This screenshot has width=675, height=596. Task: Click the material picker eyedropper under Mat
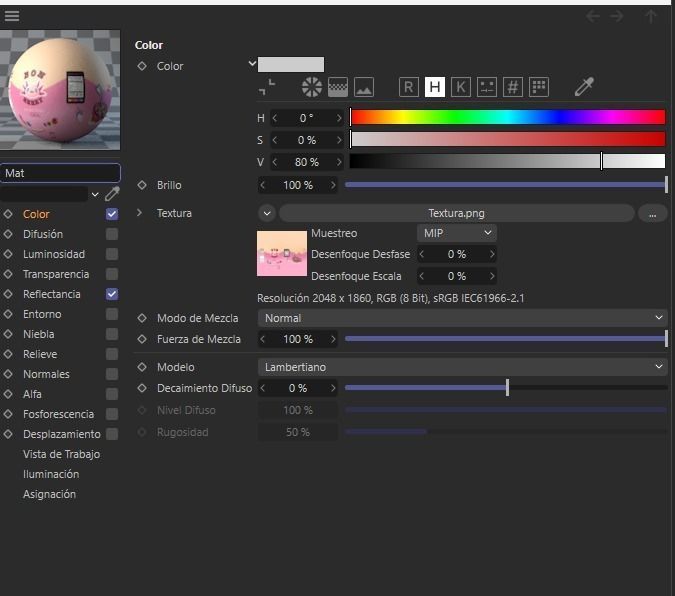tap(112, 194)
